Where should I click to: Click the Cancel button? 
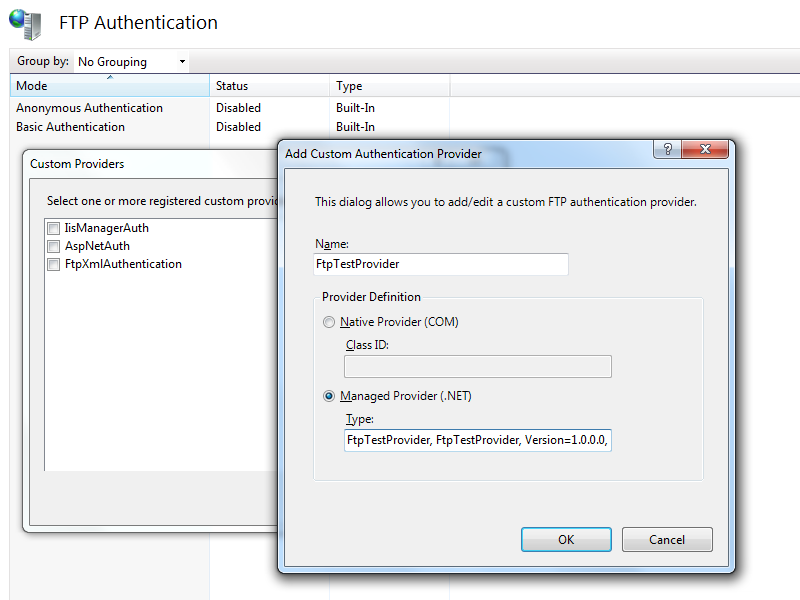click(667, 539)
